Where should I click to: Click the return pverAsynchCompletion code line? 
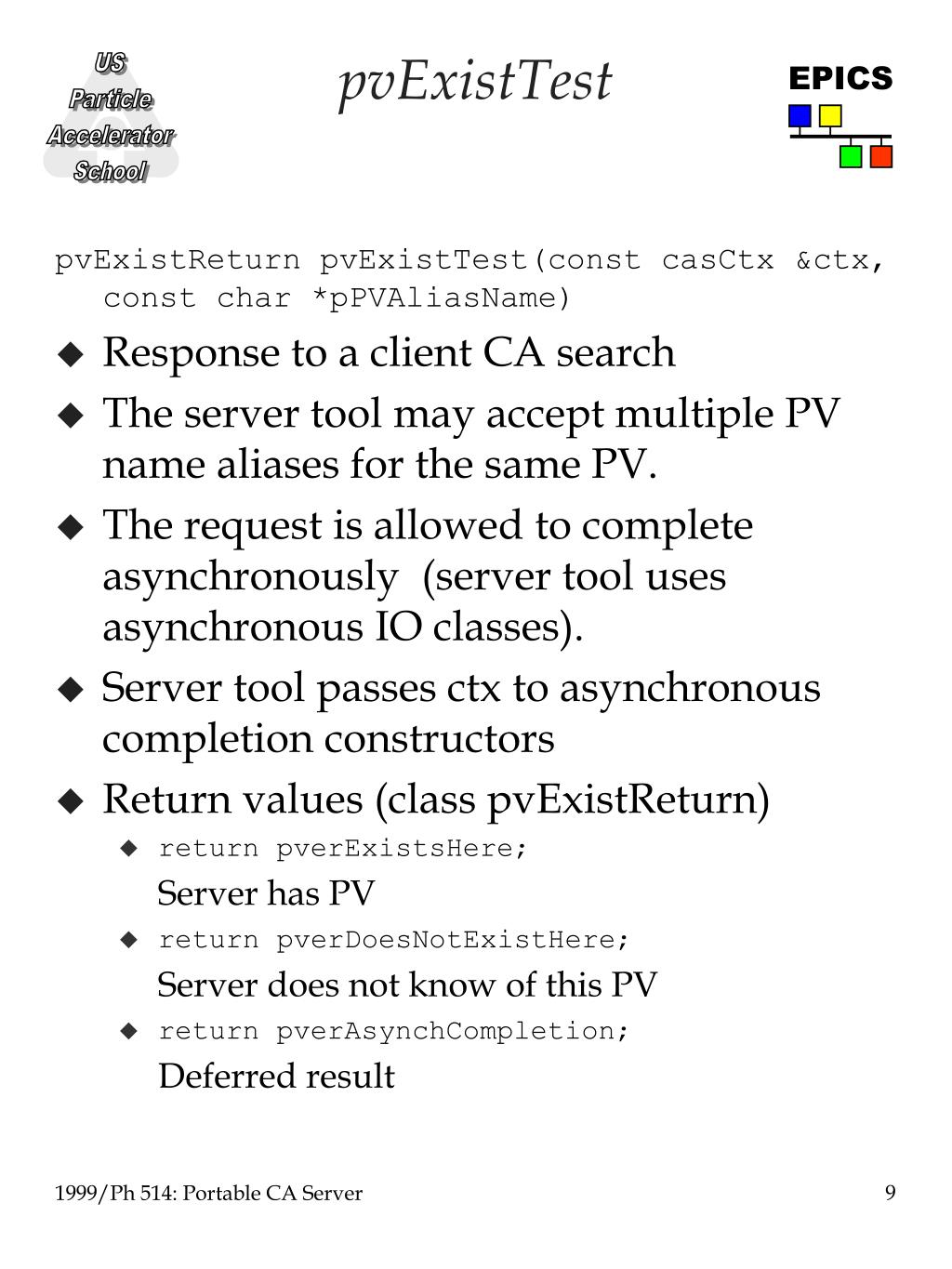tap(394, 1031)
